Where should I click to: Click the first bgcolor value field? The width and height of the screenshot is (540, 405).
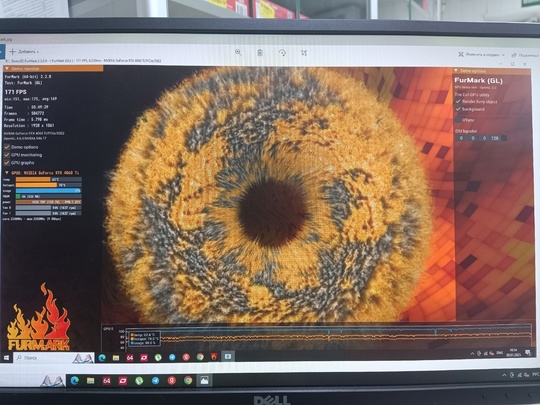coord(461,138)
